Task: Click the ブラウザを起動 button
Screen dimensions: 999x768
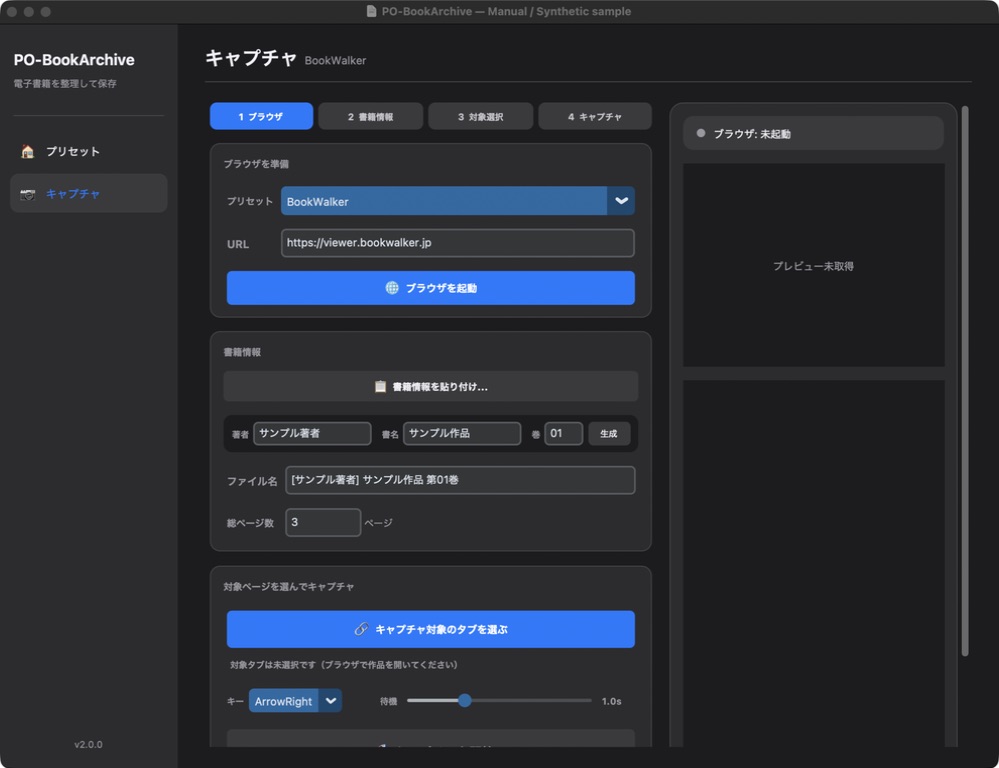Action: click(431, 288)
